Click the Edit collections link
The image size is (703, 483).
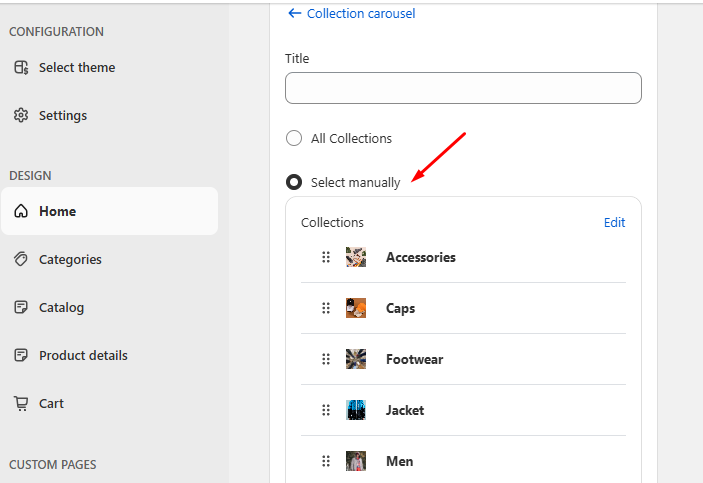[x=614, y=222]
